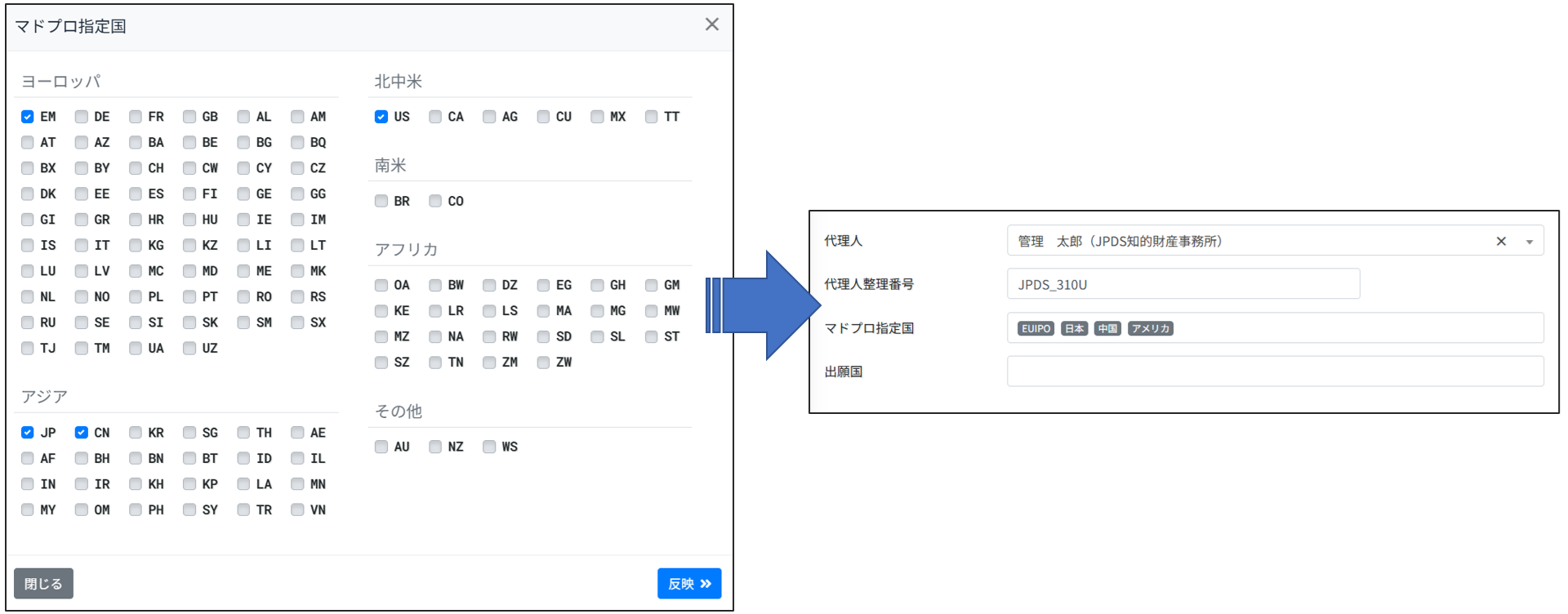Check the AG checkbox
1568x614 pixels.
click(489, 117)
